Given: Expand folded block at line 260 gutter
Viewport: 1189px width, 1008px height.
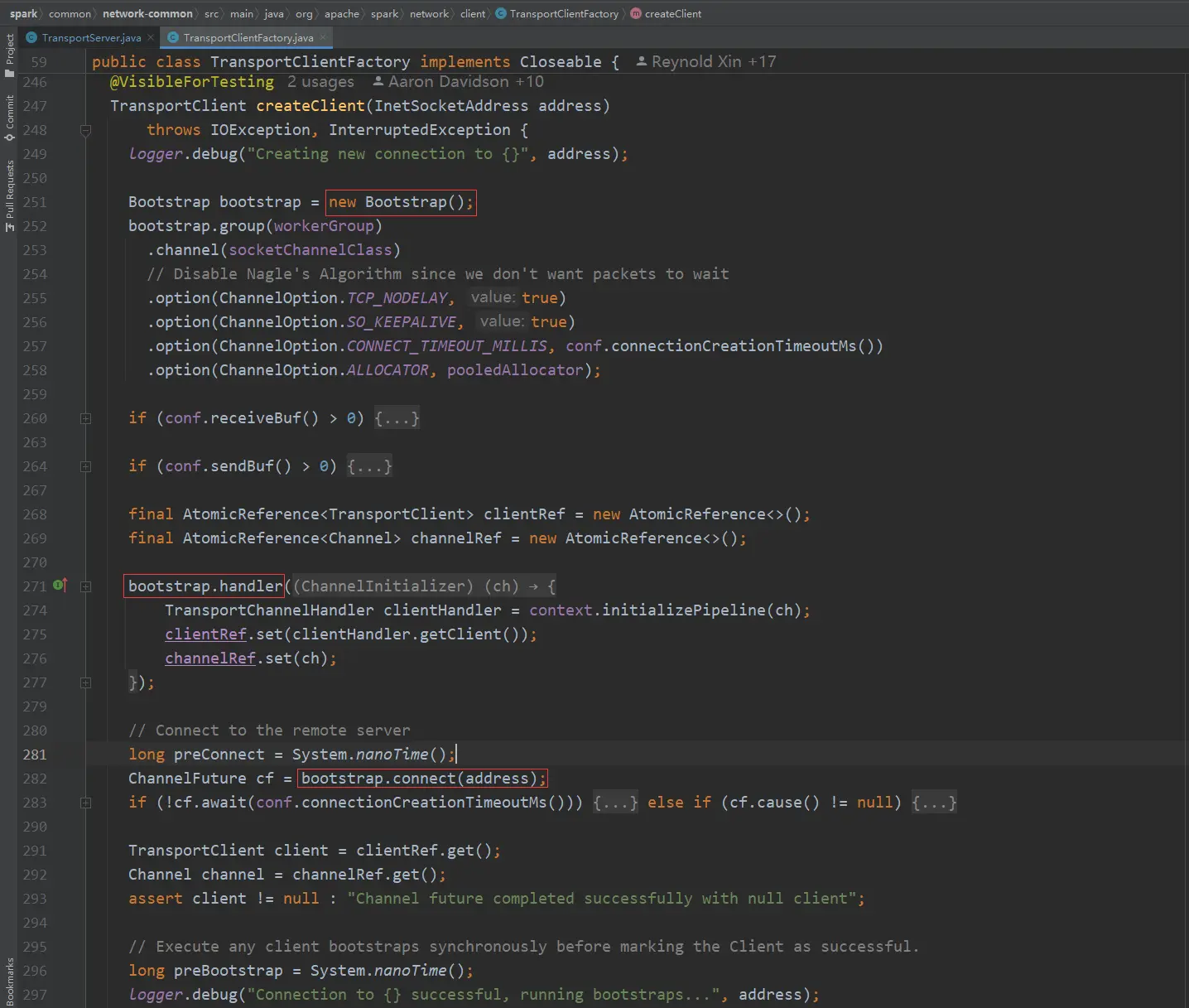Looking at the screenshot, I should tap(85, 418).
